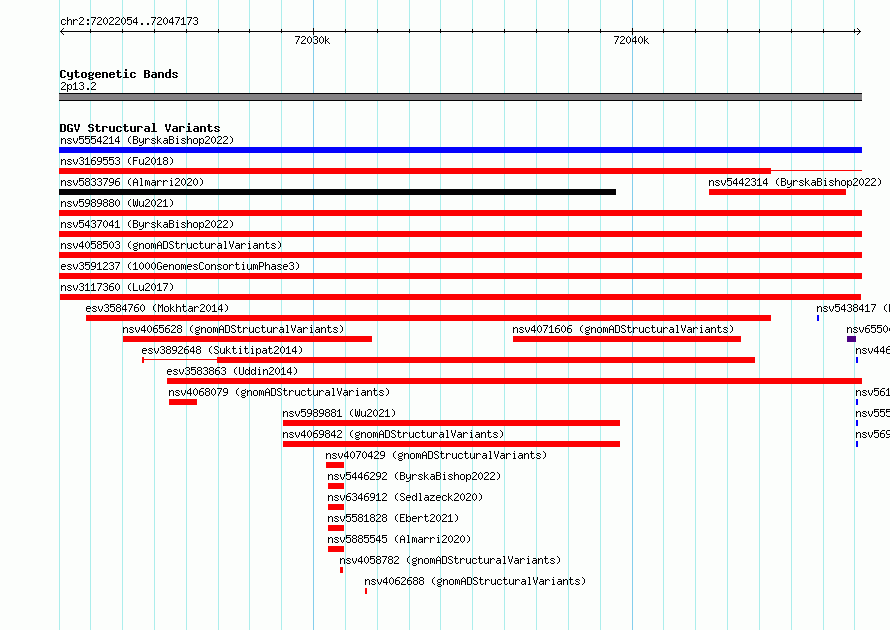Select the black nsv5833796 variant bar
The image size is (890, 630).
click(337, 192)
